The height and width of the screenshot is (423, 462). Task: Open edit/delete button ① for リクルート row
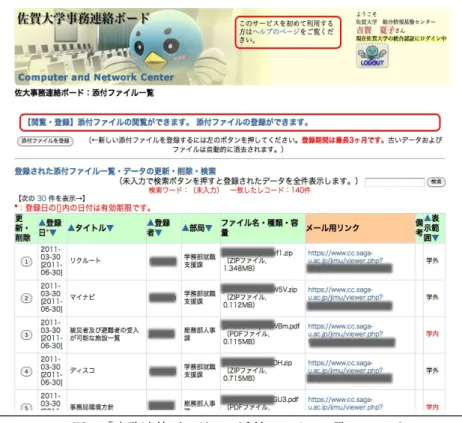(x=26, y=262)
